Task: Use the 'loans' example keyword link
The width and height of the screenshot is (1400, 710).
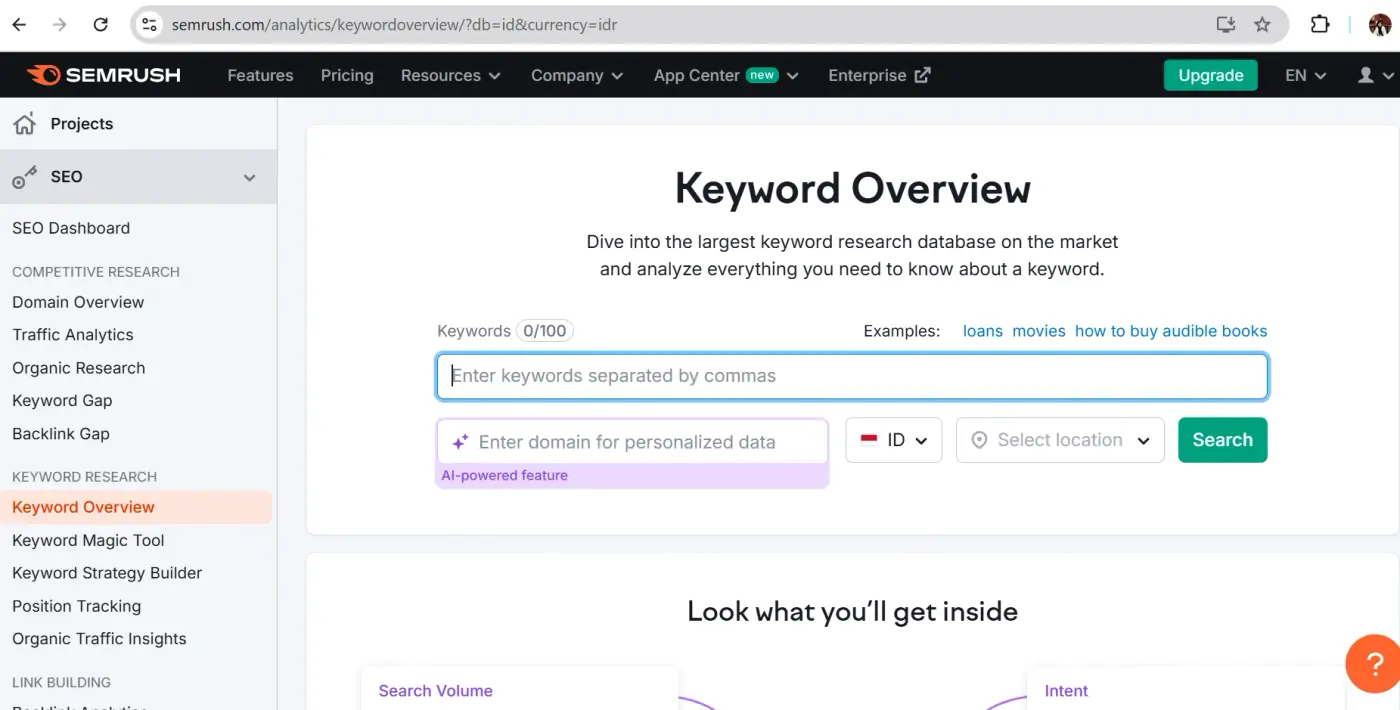Action: pyautogui.click(x=982, y=331)
